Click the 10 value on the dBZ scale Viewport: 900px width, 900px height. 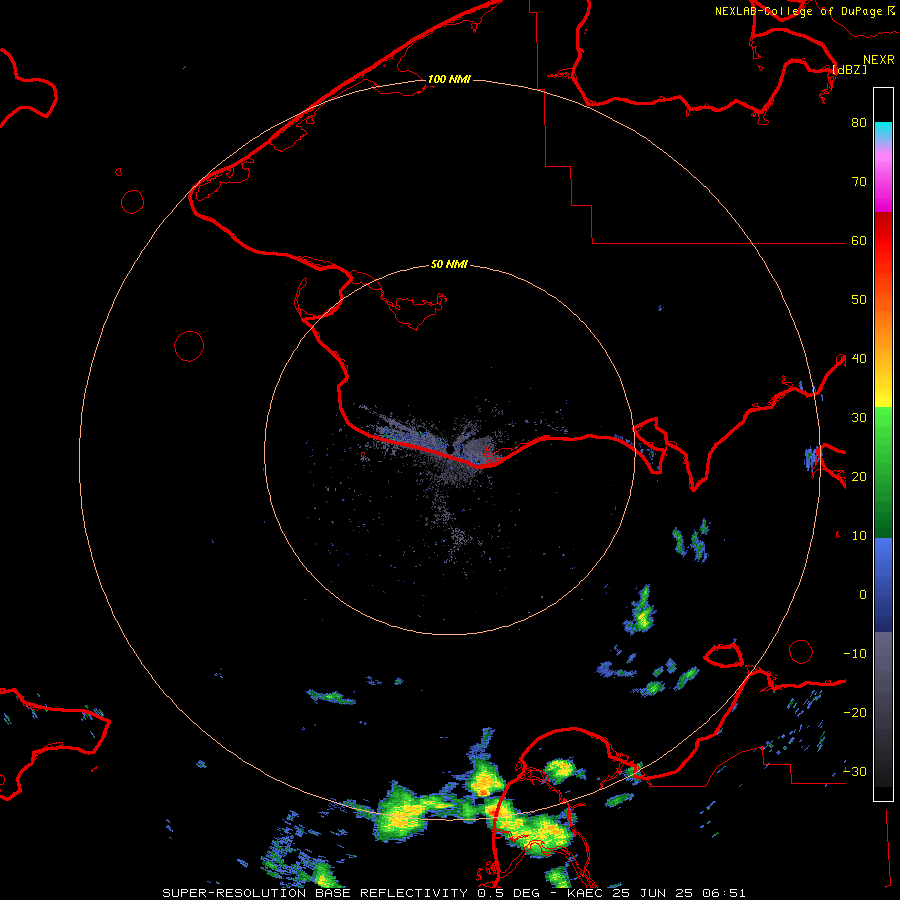tap(859, 536)
